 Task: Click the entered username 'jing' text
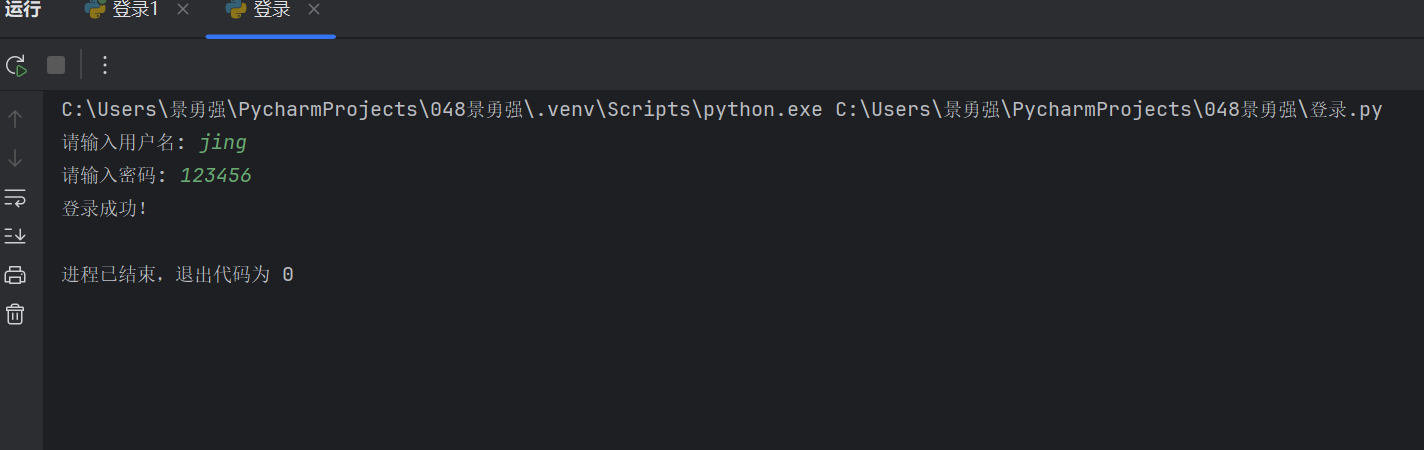pyautogui.click(x=223, y=143)
